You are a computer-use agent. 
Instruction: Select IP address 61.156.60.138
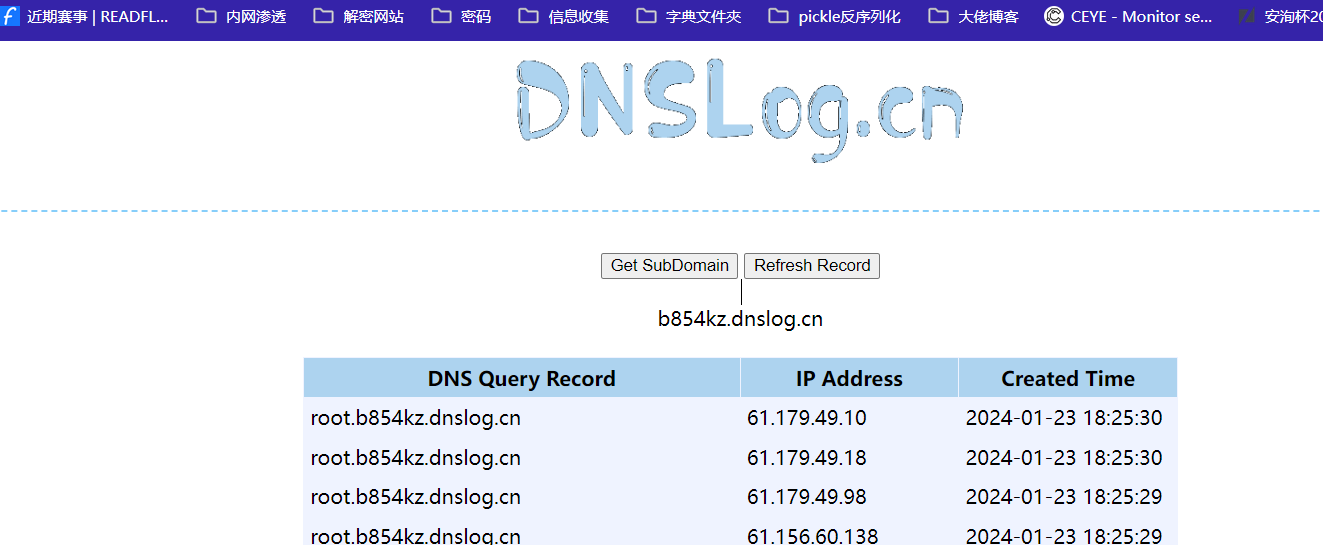click(813, 536)
